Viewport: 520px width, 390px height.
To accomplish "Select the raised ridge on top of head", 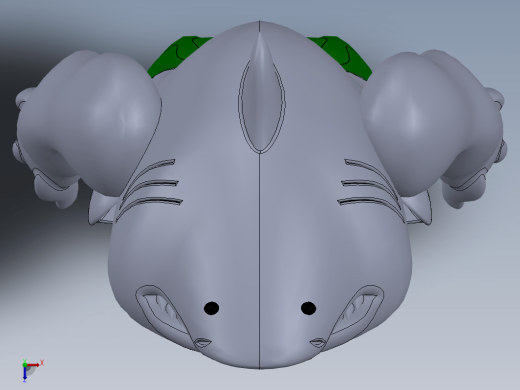I will pos(261,97).
